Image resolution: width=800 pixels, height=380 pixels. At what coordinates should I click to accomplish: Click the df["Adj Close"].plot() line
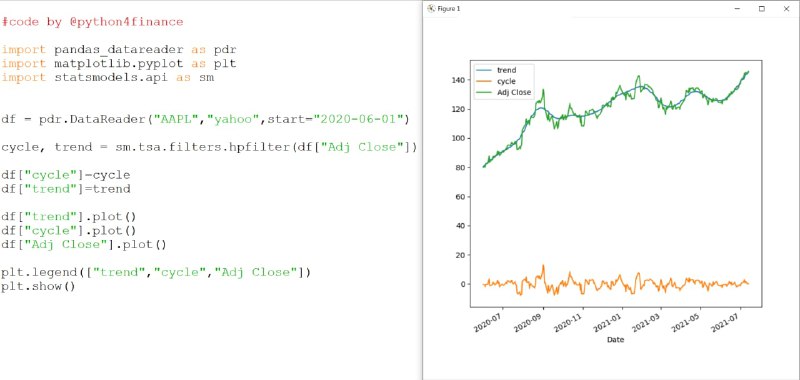pyautogui.click(x=84, y=244)
